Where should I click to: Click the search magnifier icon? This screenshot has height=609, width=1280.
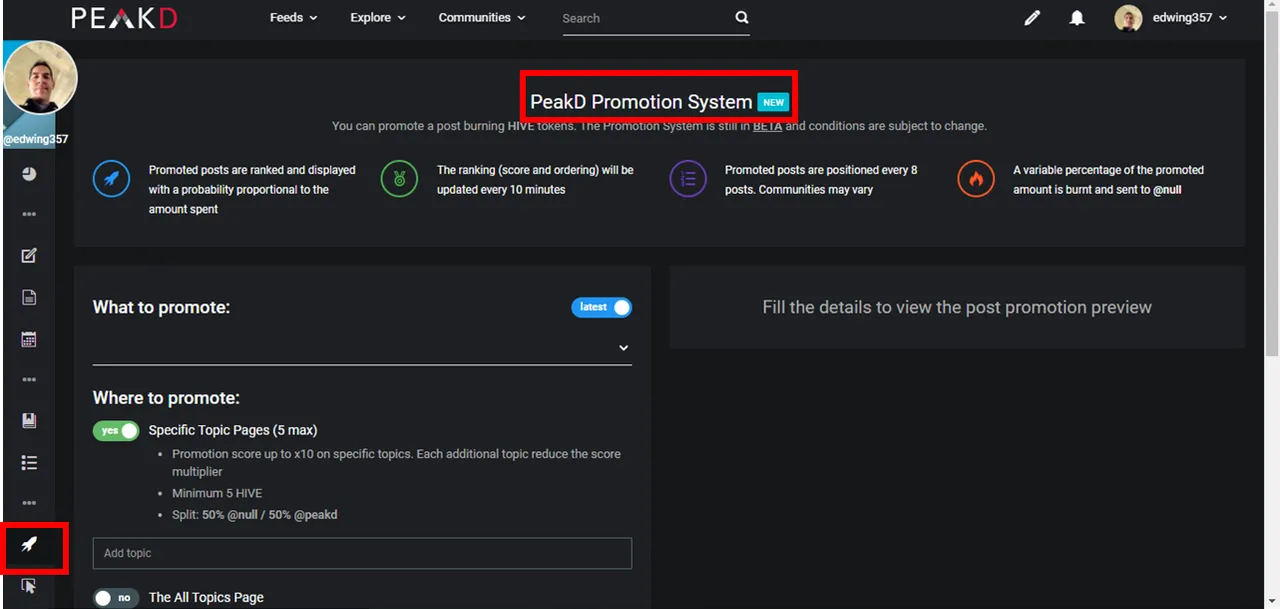741,17
